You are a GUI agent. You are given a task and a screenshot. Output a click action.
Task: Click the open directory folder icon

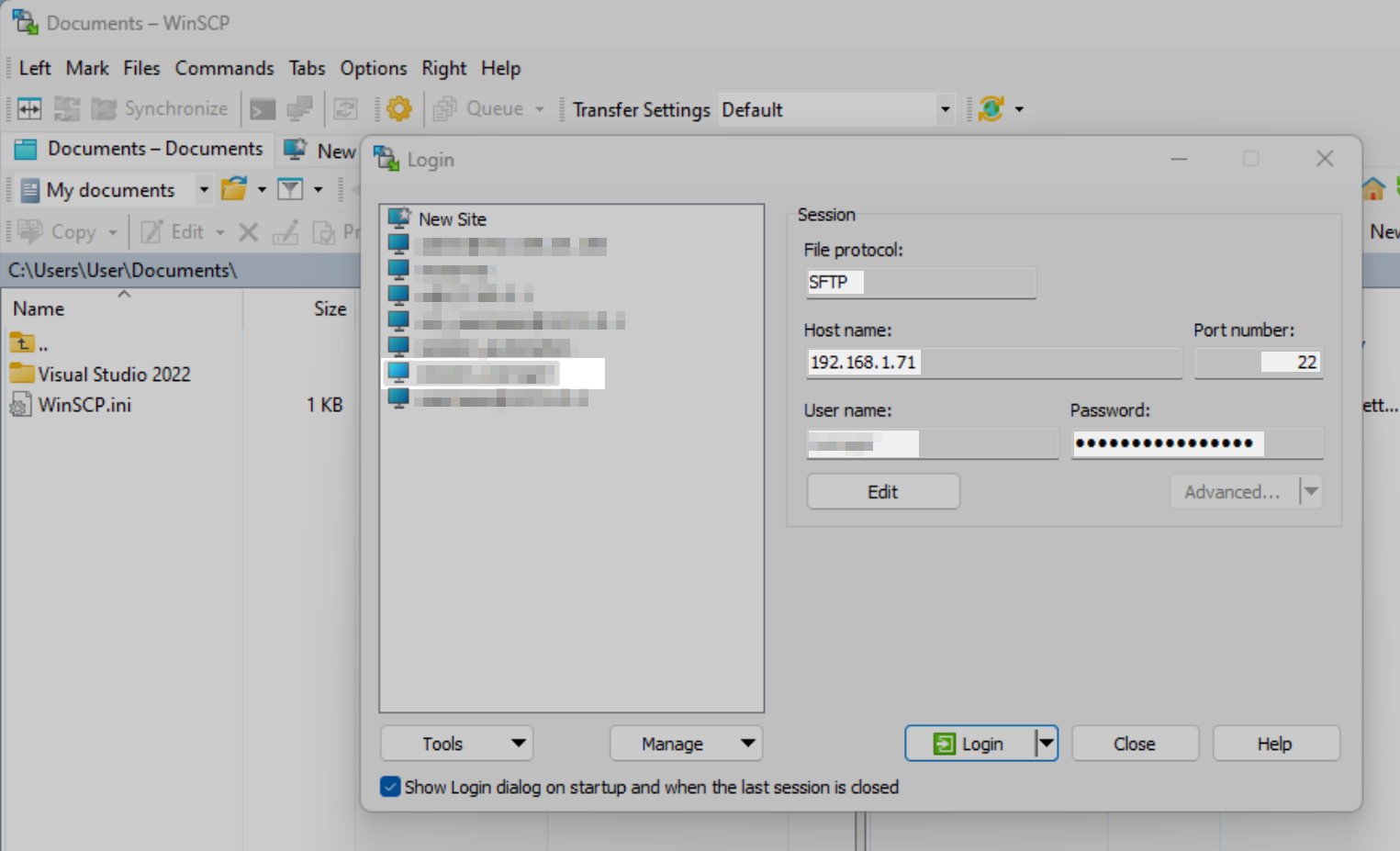click(x=235, y=188)
